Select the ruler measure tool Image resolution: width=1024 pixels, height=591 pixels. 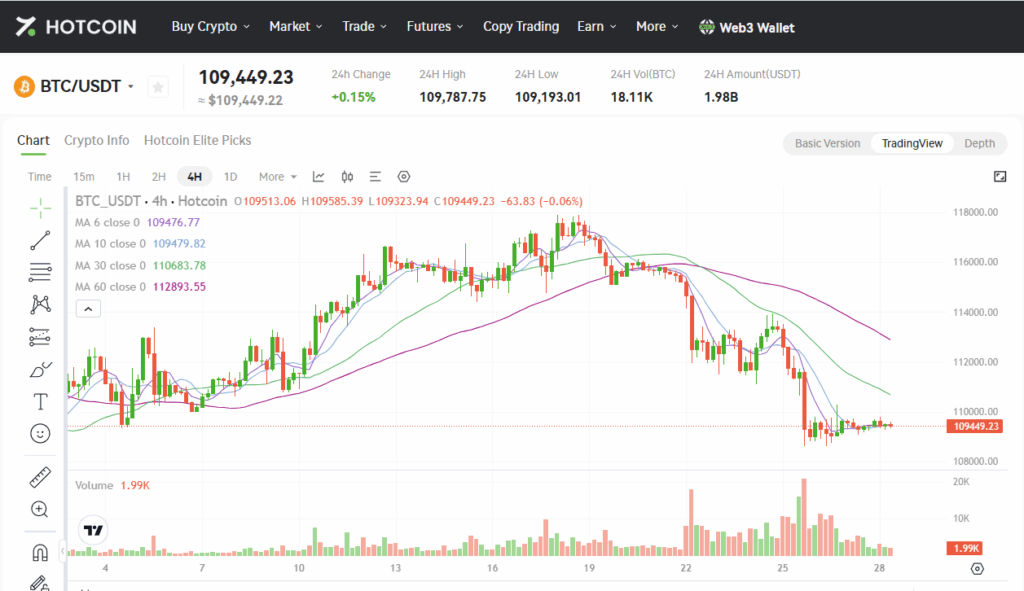tap(40, 477)
